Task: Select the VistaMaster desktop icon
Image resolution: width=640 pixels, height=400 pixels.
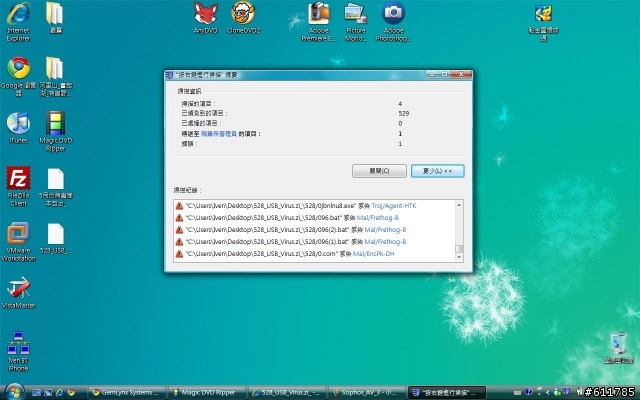Action: [18, 293]
